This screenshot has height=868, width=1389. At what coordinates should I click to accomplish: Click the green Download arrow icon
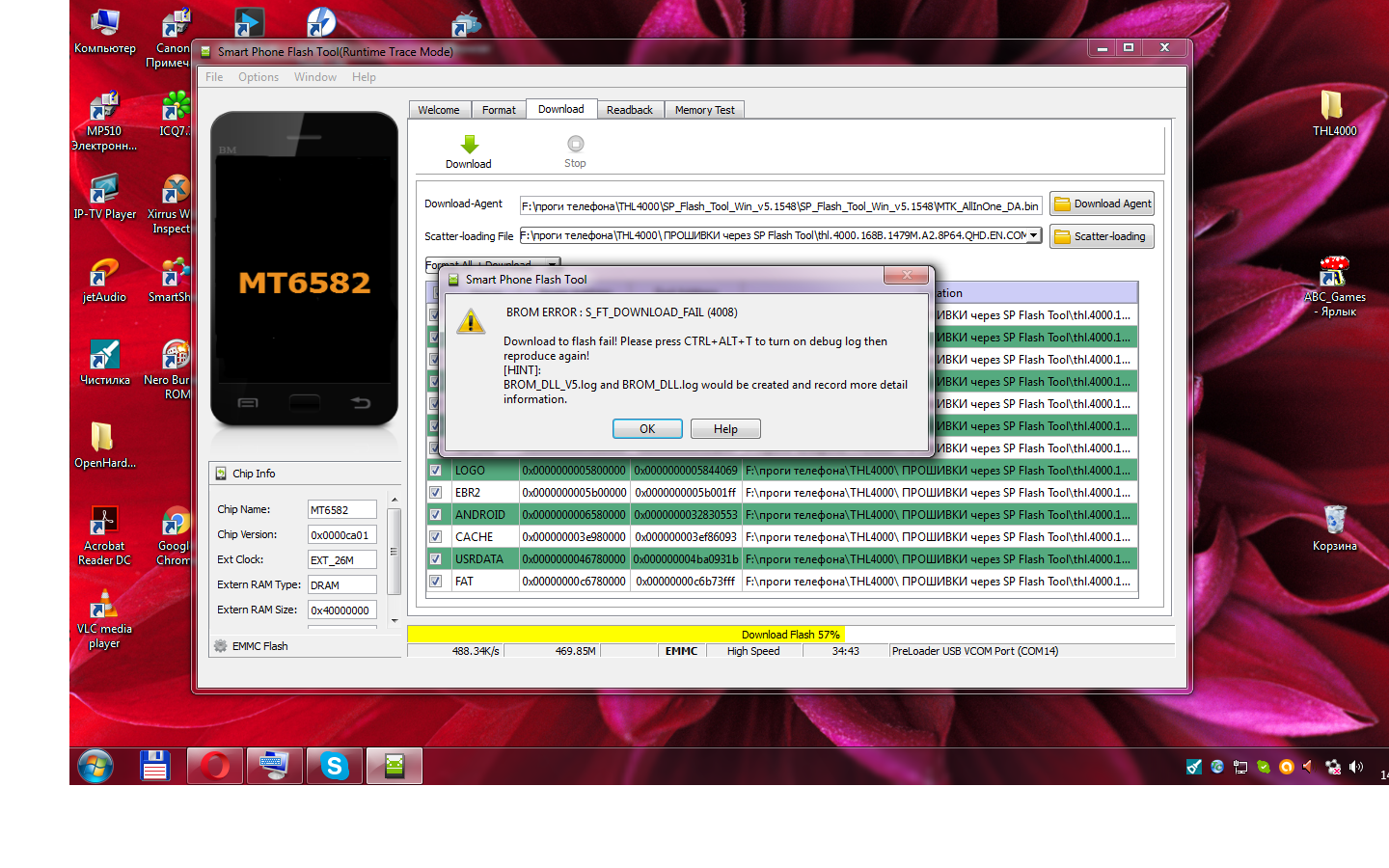(x=469, y=145)
